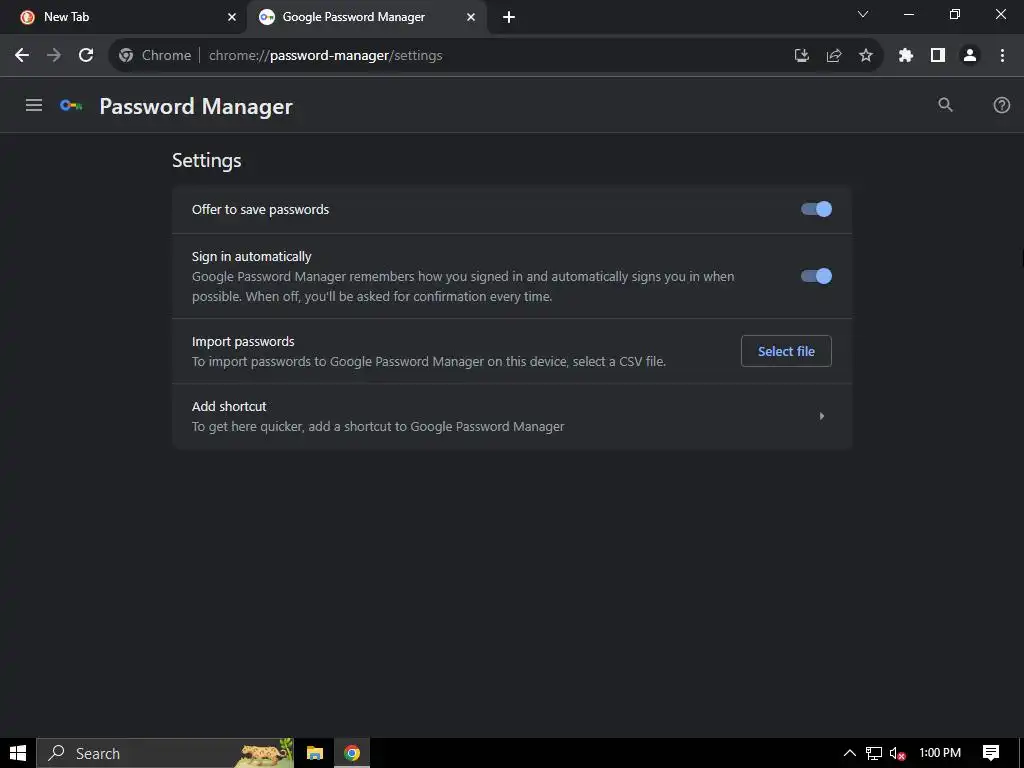Open the notification center icon

[x=991, y=753]
